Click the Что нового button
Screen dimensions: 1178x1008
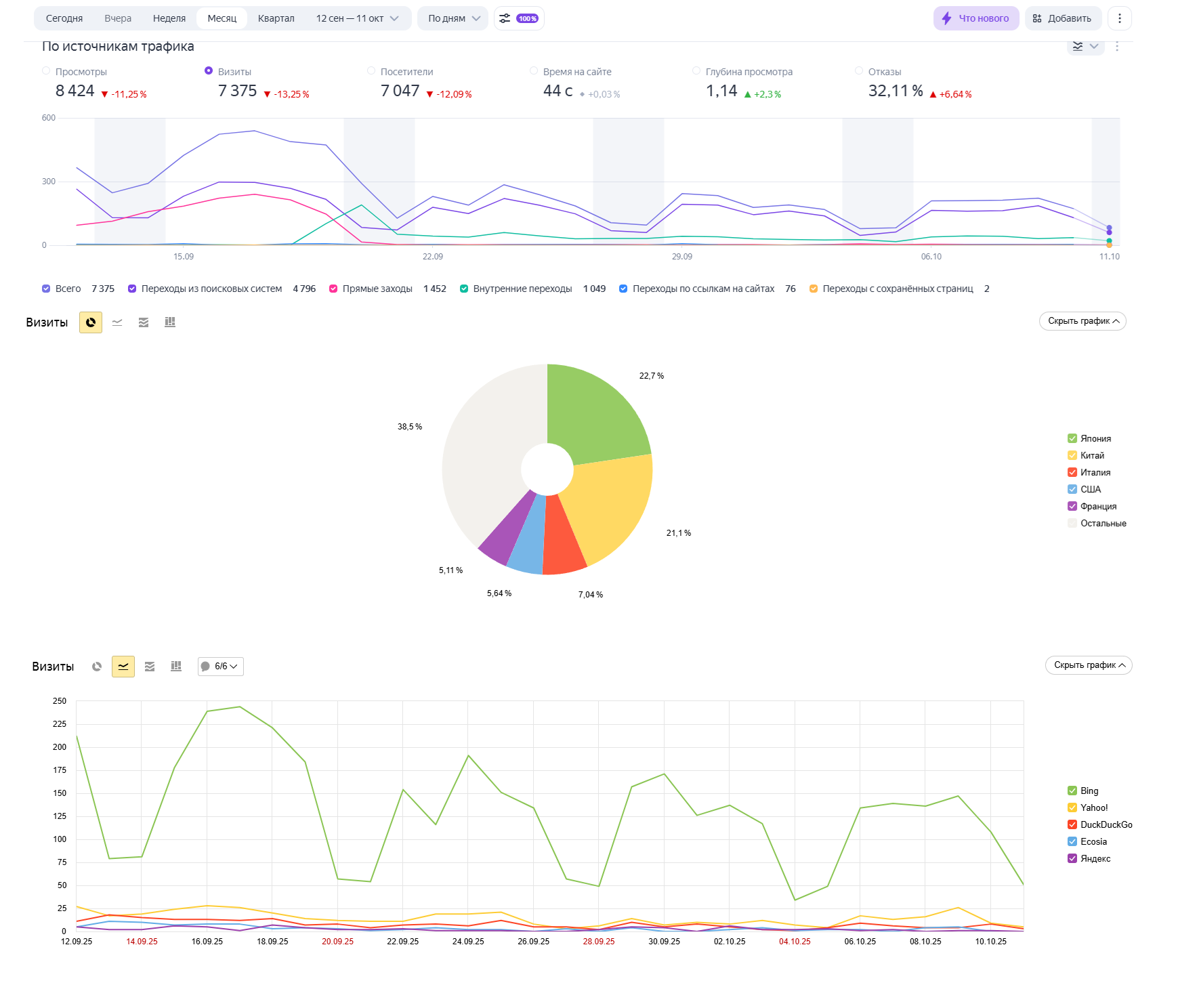(x=976, y=18)
